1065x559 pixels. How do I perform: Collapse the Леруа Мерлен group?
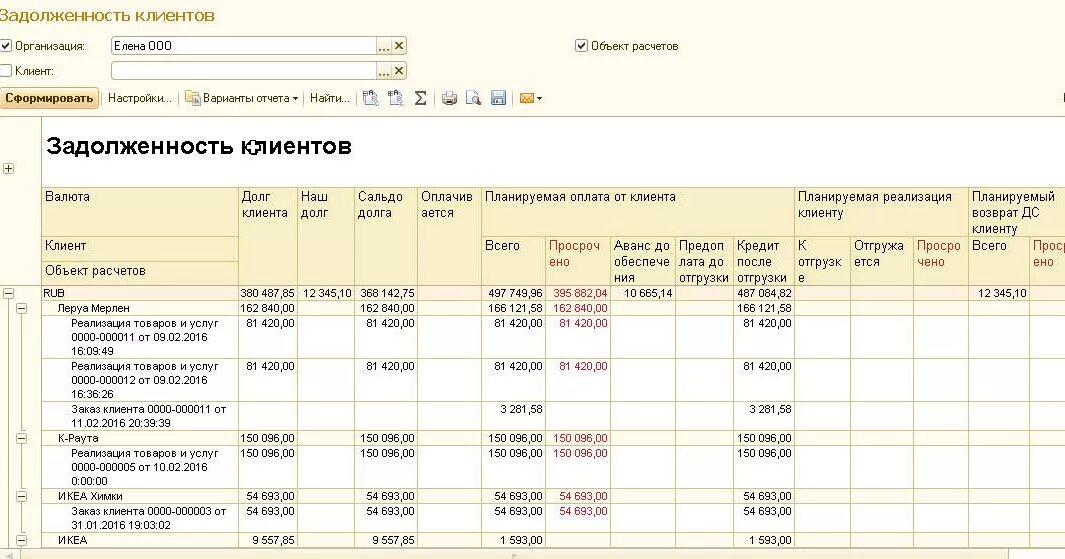pos(22,308)
